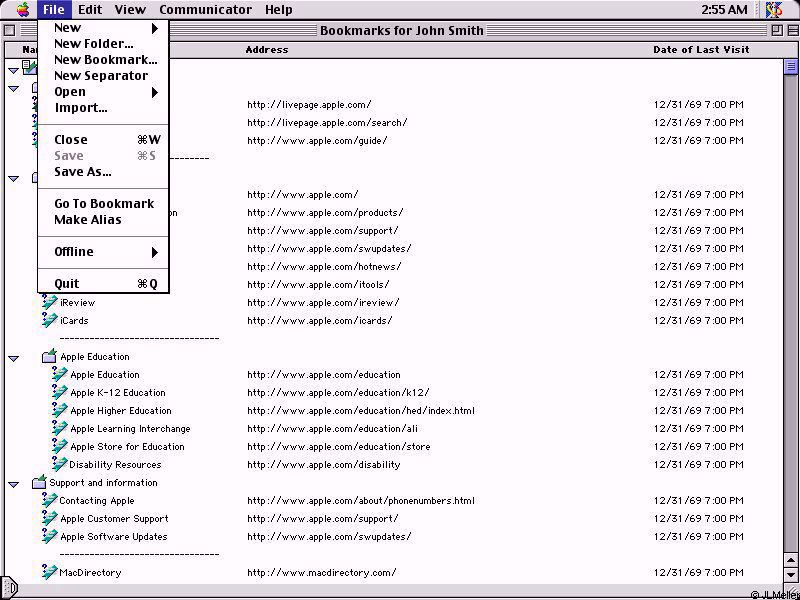The image size is (800, 600).
Task: Open the Edit menu
Action: click(90, 9)
